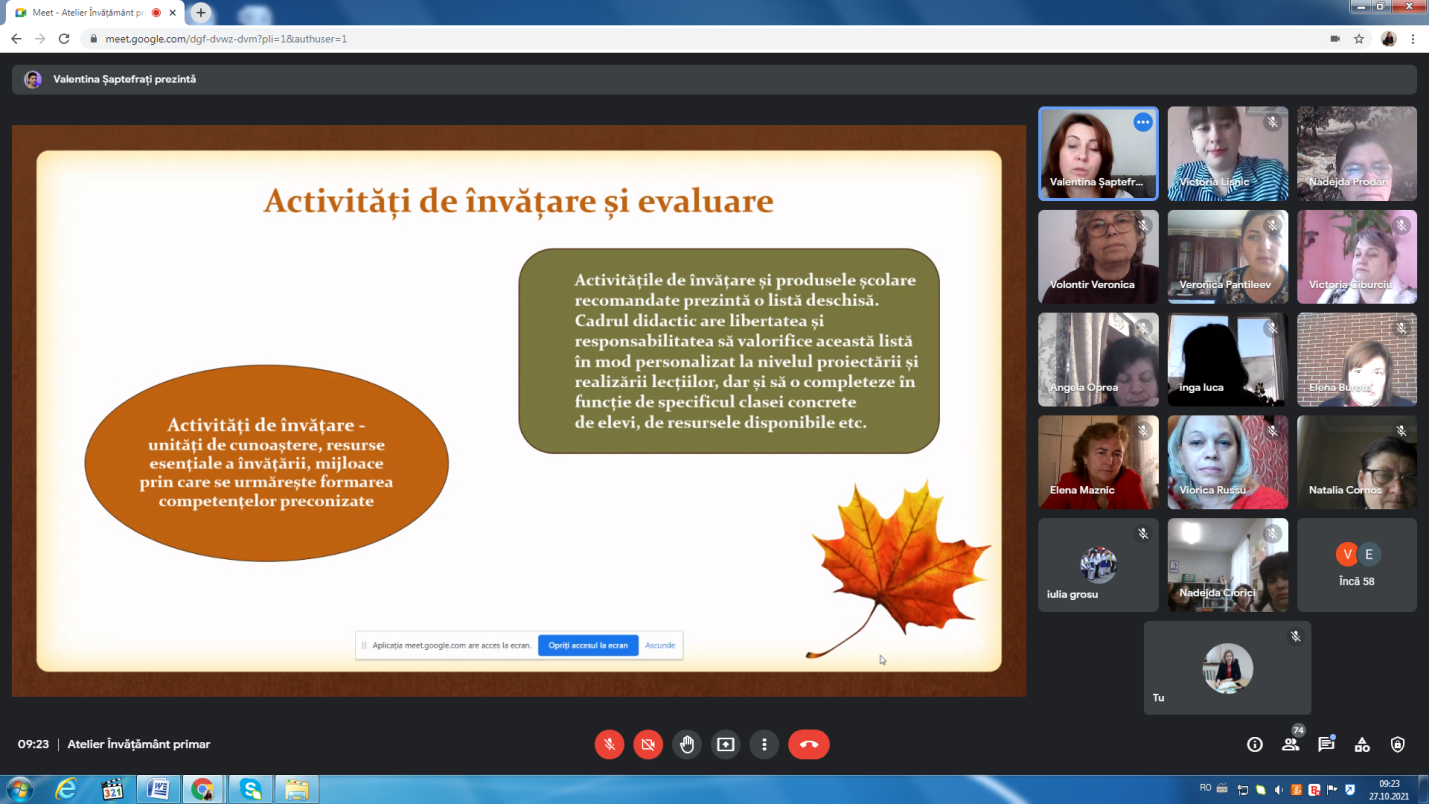Open chat with everyone icon
Viewport: 1429px width, 804px height.
coord(1326,744)
